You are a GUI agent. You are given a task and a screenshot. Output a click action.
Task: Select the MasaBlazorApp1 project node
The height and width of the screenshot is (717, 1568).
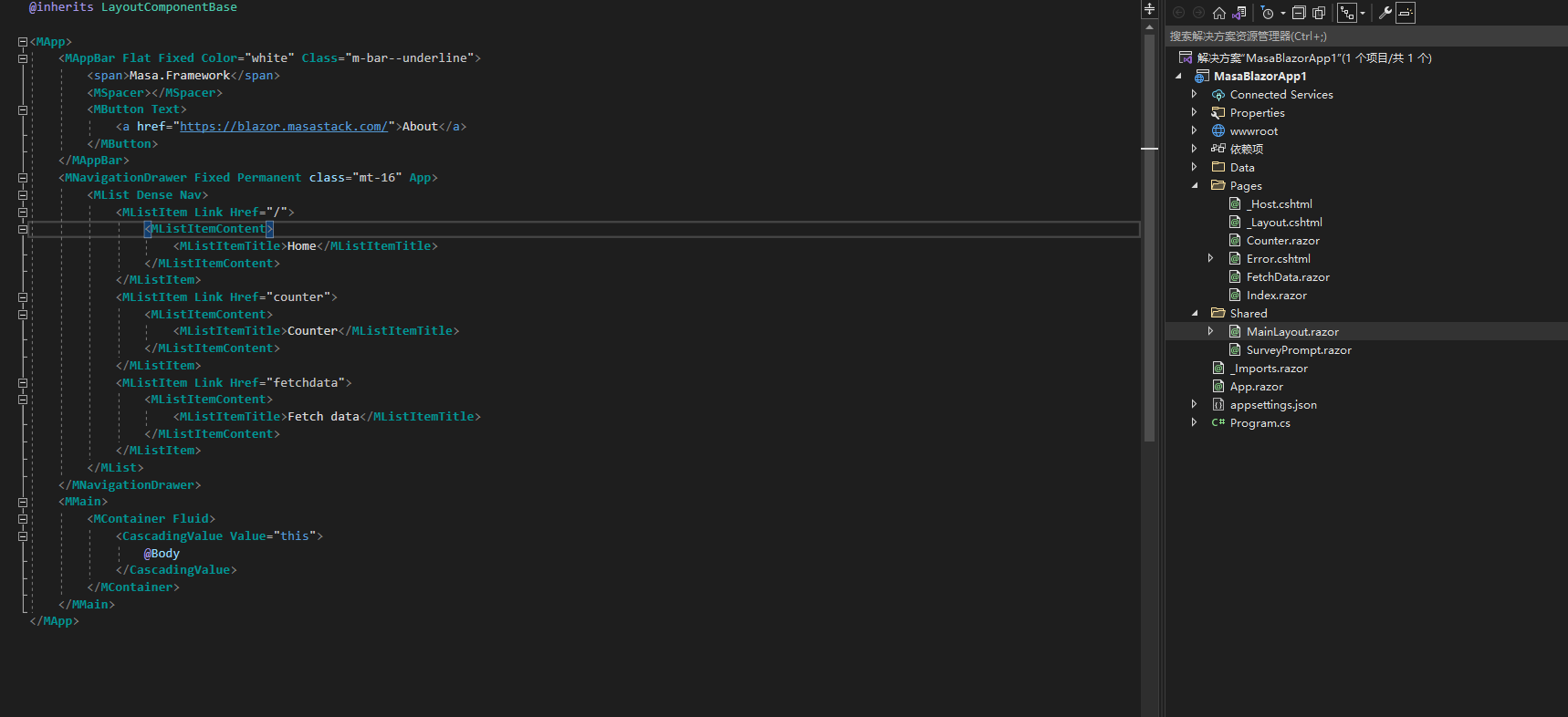click(1260, 77)
